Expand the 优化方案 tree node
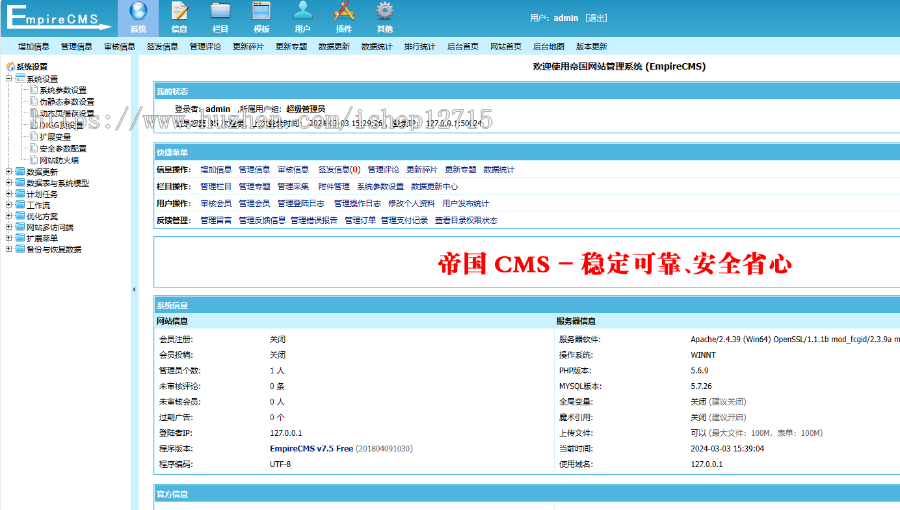900x510 pixels. coord(9,216)
